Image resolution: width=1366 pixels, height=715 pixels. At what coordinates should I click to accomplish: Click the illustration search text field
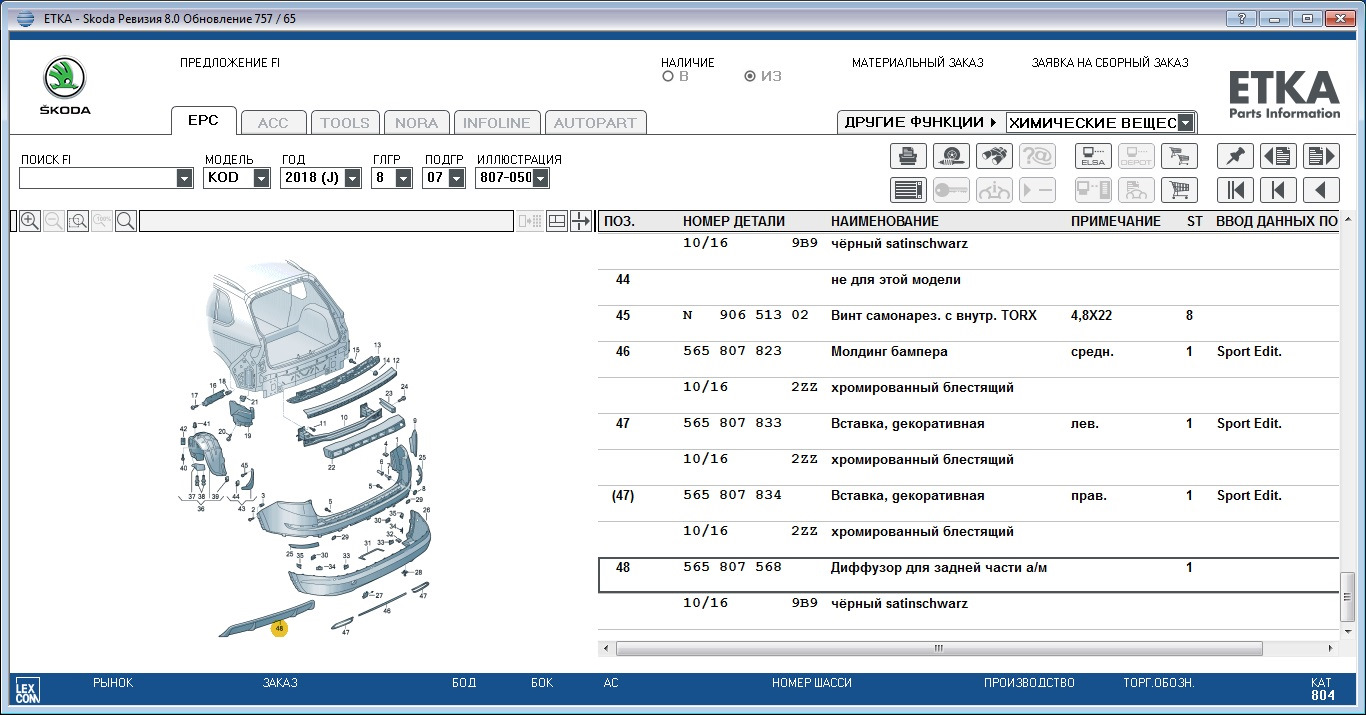[x=326, y=221]
